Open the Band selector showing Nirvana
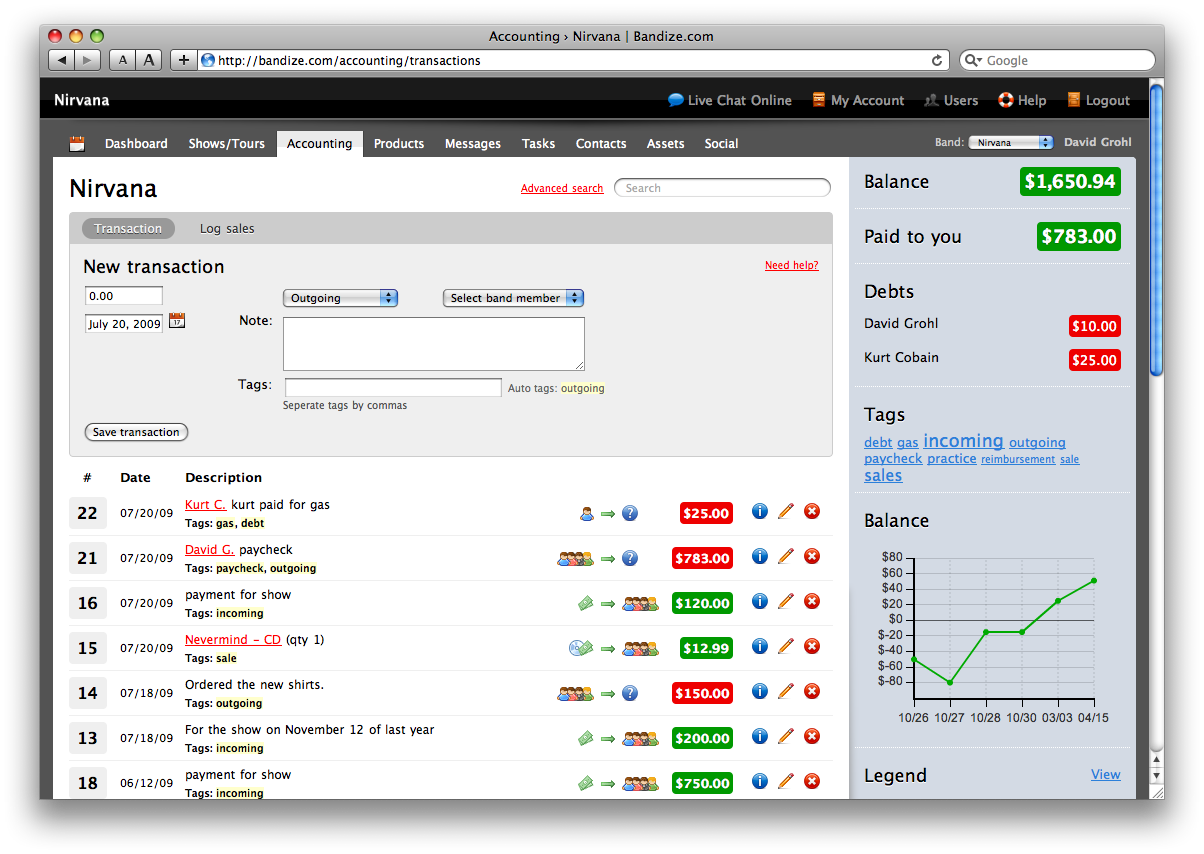Viewport: 1204px width, 854px height. click(x=1011, y=143)
